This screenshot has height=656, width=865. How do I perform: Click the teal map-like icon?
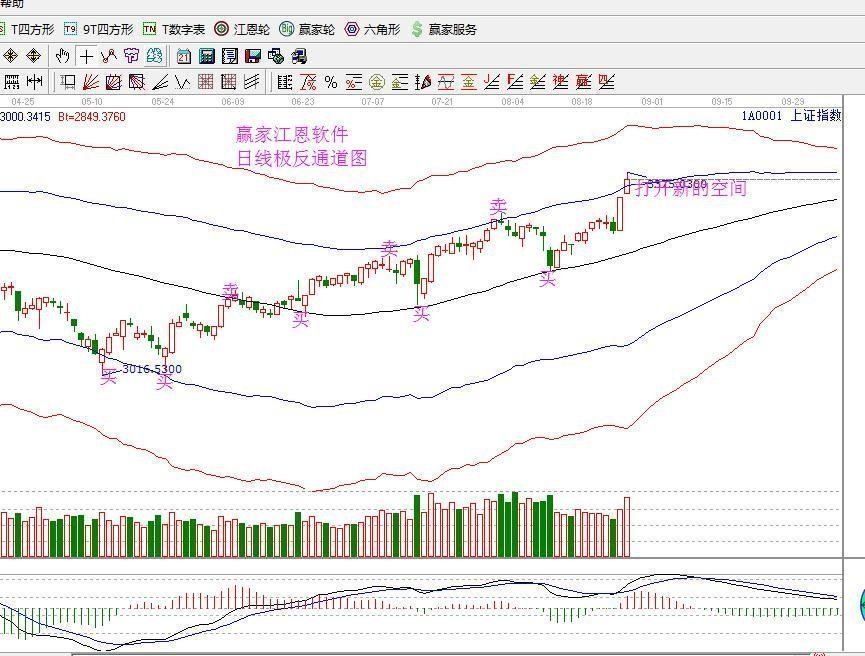pos(154,56)
